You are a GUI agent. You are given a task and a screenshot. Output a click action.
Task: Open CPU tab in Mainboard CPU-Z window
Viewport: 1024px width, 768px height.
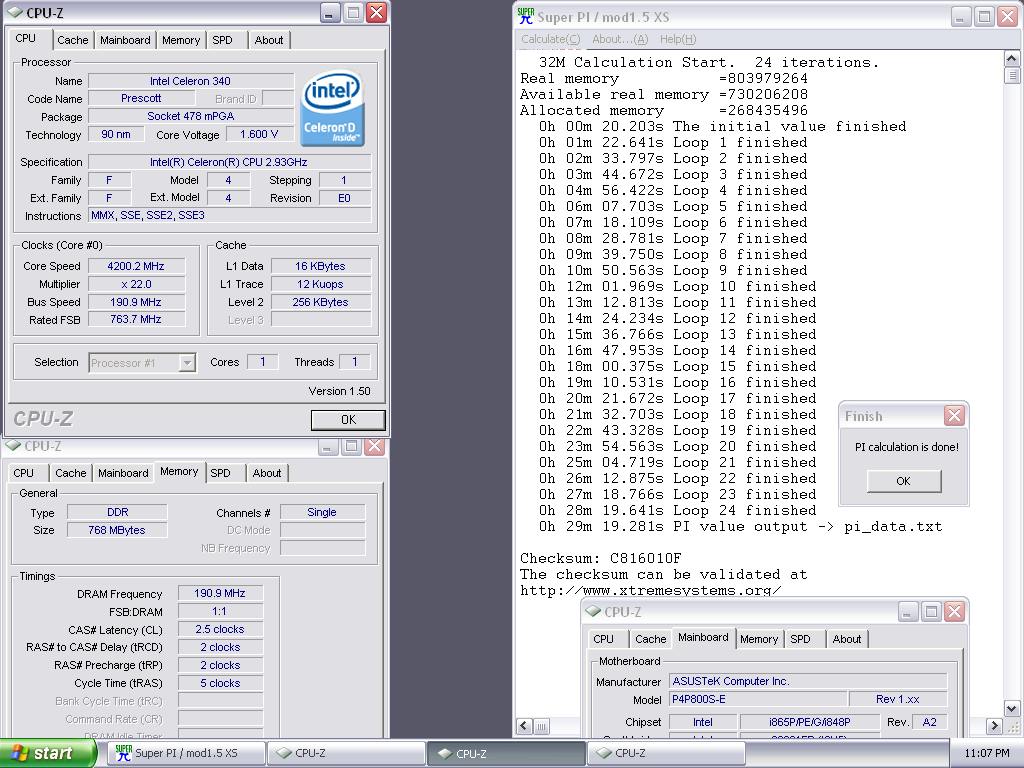(x=603, y=639)
